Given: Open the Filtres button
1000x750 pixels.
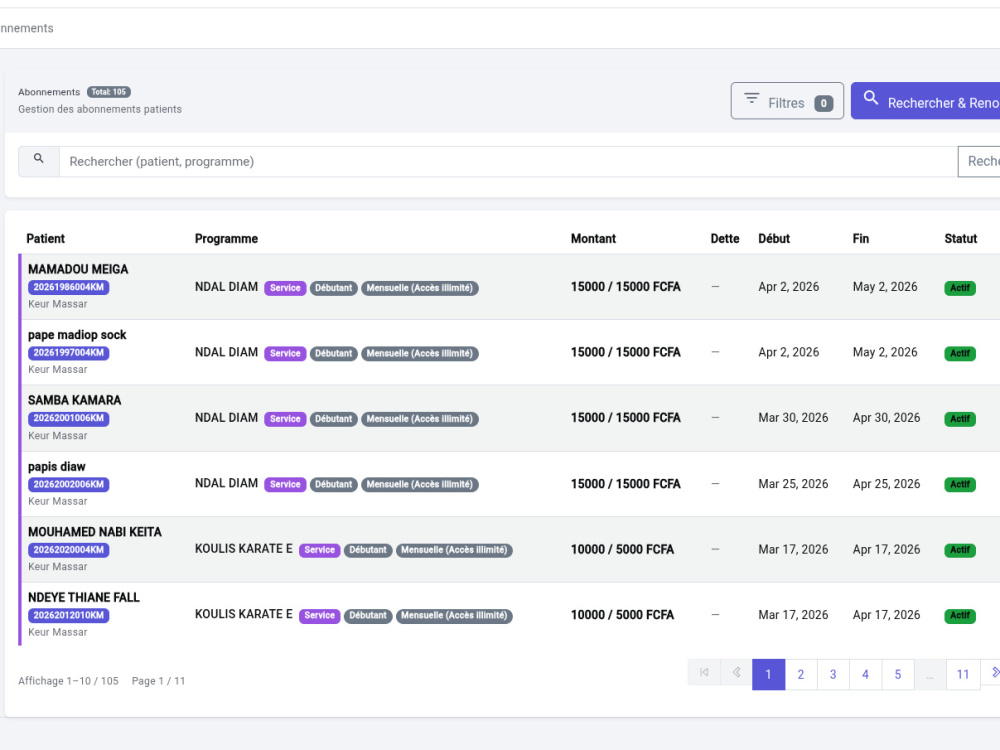Looking at the screenshot, I should 787,101.
